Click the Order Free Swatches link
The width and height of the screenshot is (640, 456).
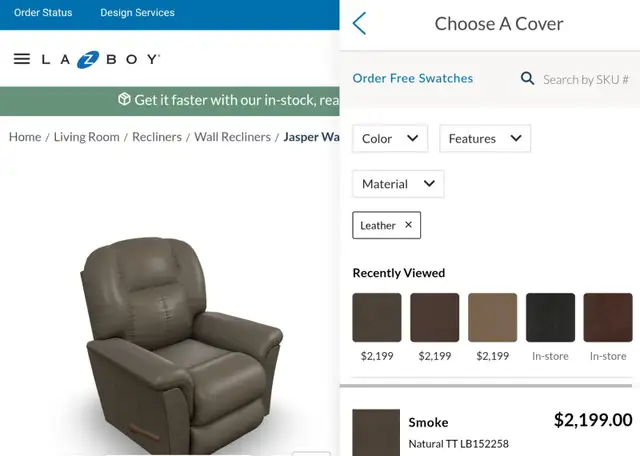[x=413, y=78]
